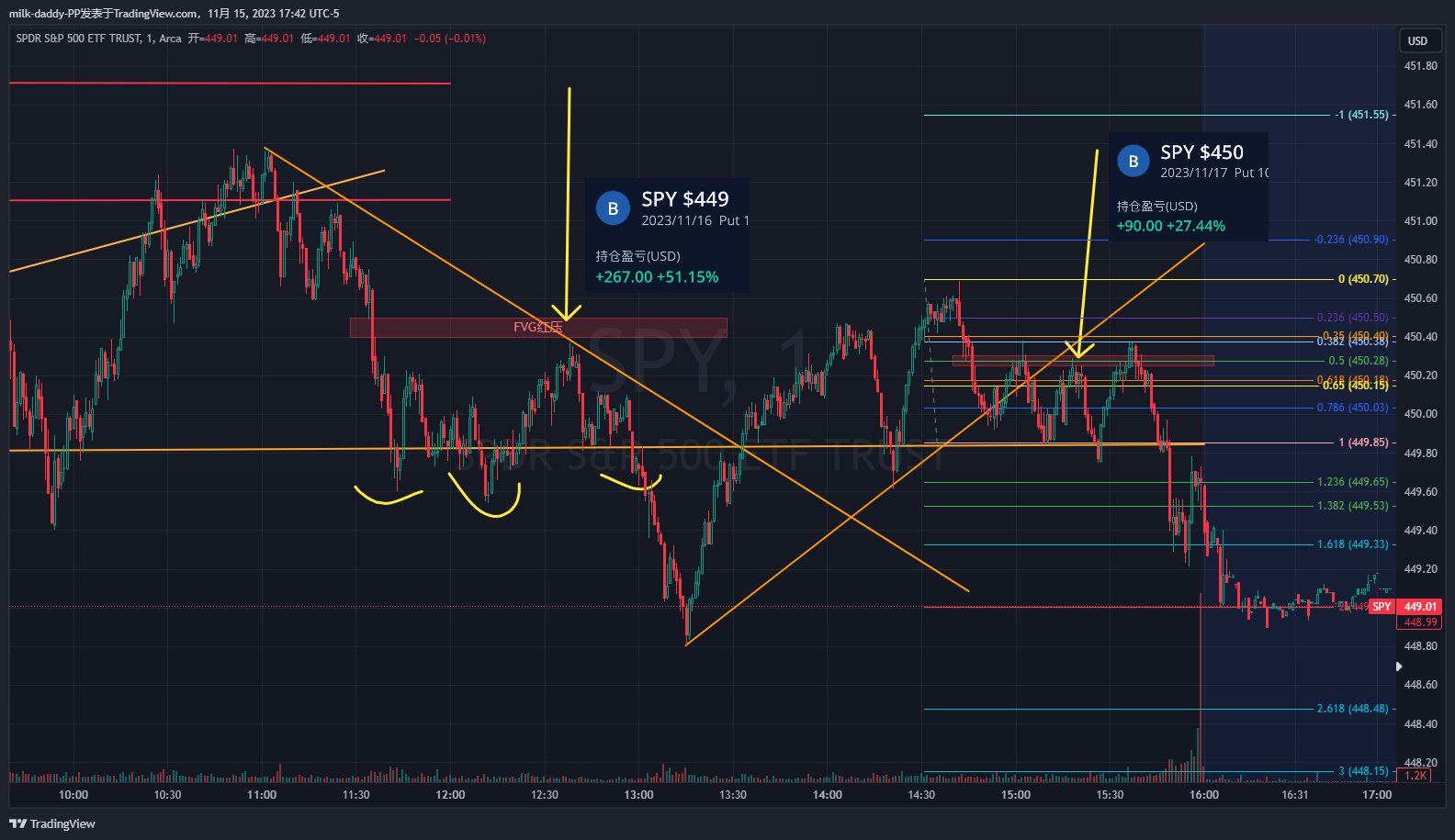Select the 2.618 (448.48) Fibonacci level label
Viewport: 1455px width, 840px height.
[x=1352, y=709]
